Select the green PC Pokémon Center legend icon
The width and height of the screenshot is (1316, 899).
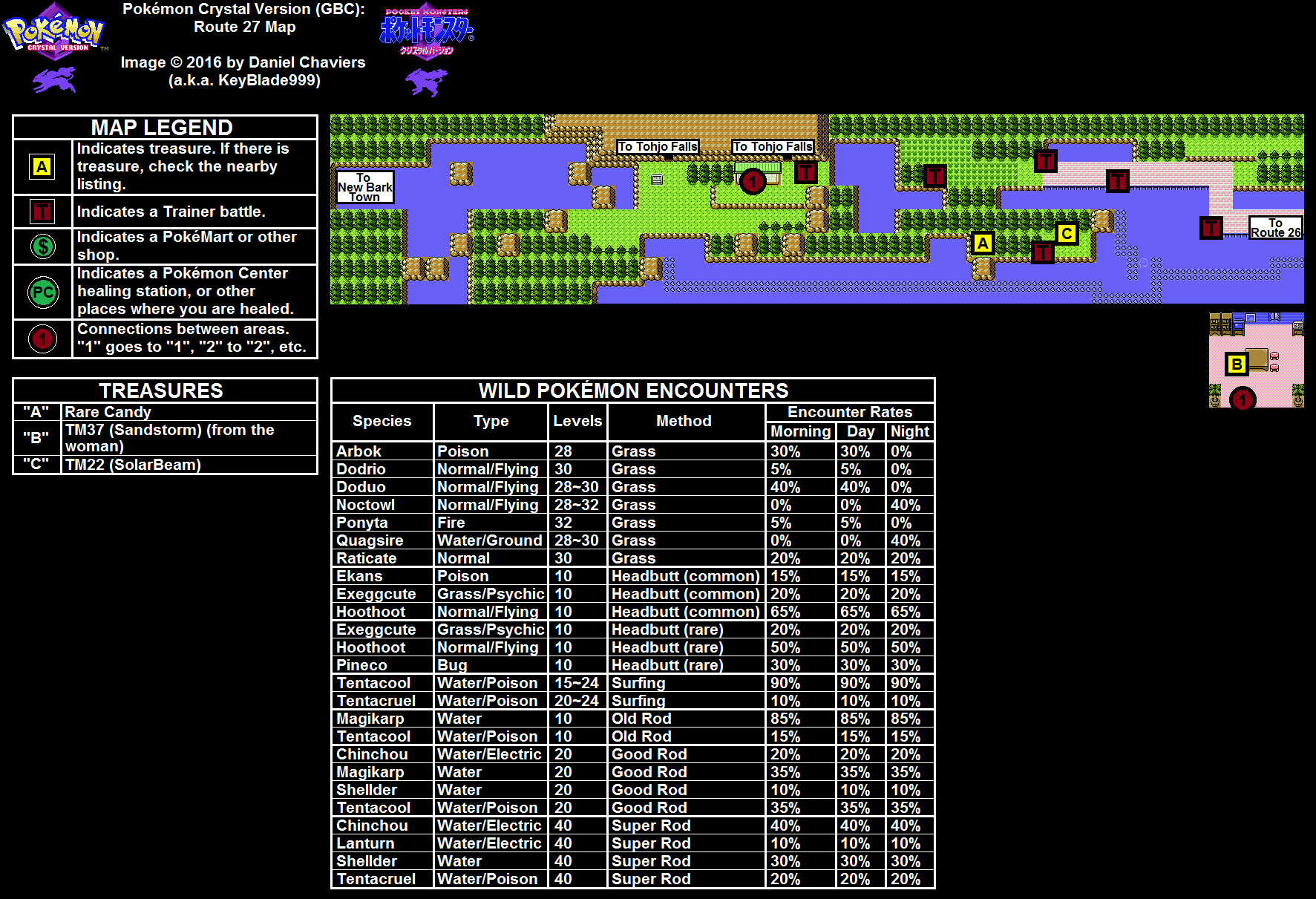coord(42,292)
